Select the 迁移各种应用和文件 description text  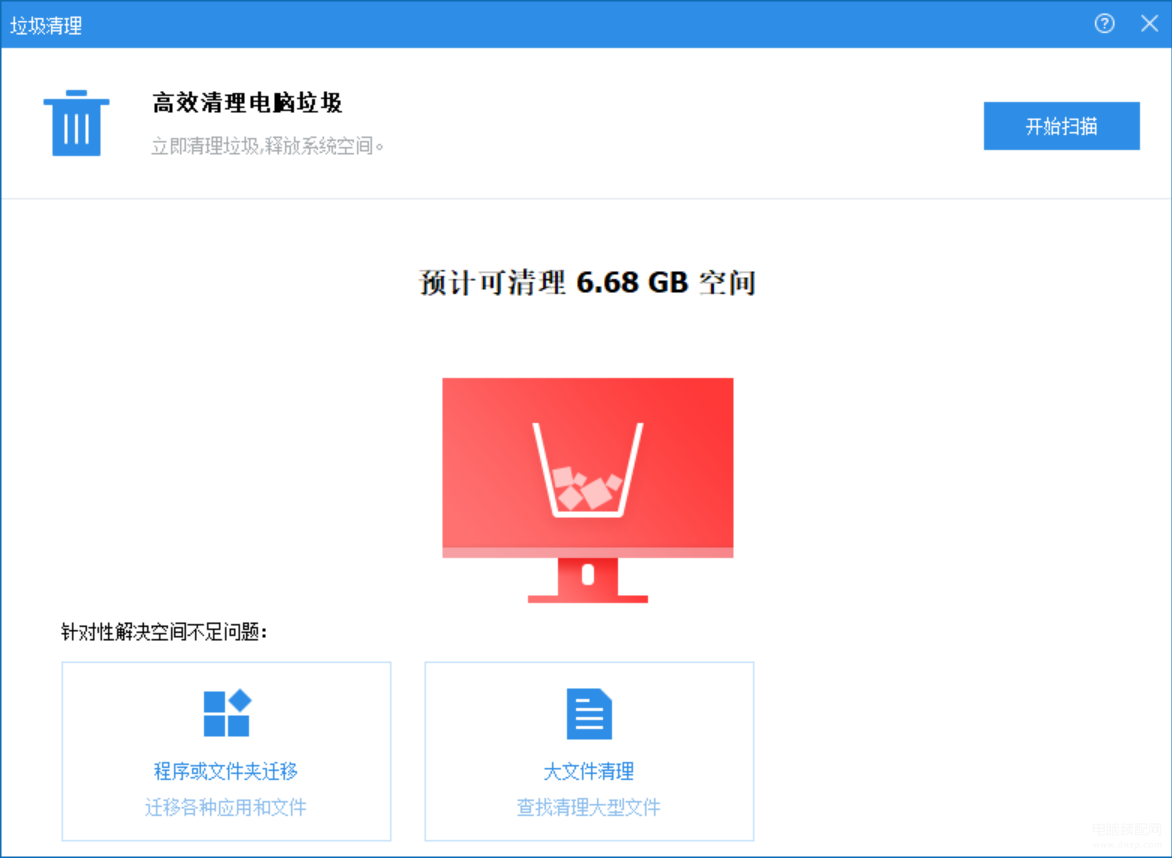(x=226, y=807)
